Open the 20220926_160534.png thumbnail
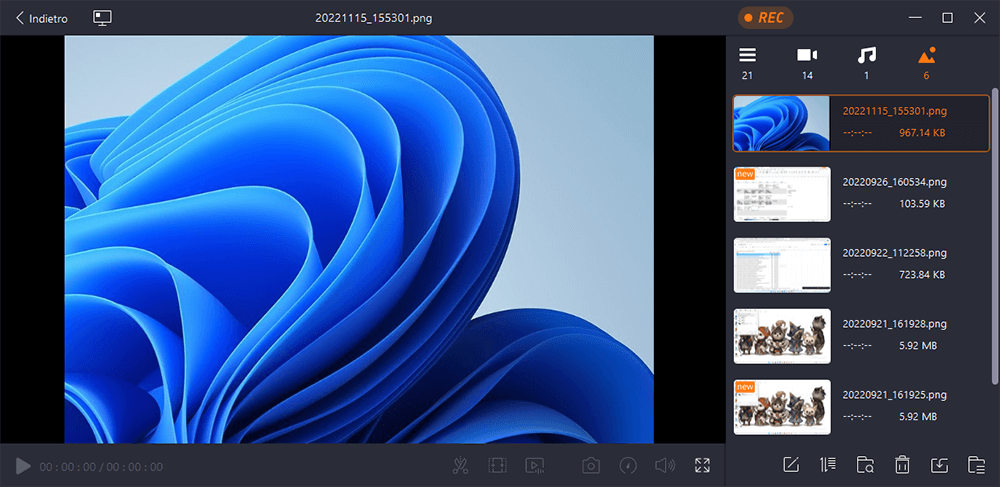1000x487 pixels. point(782,194)
